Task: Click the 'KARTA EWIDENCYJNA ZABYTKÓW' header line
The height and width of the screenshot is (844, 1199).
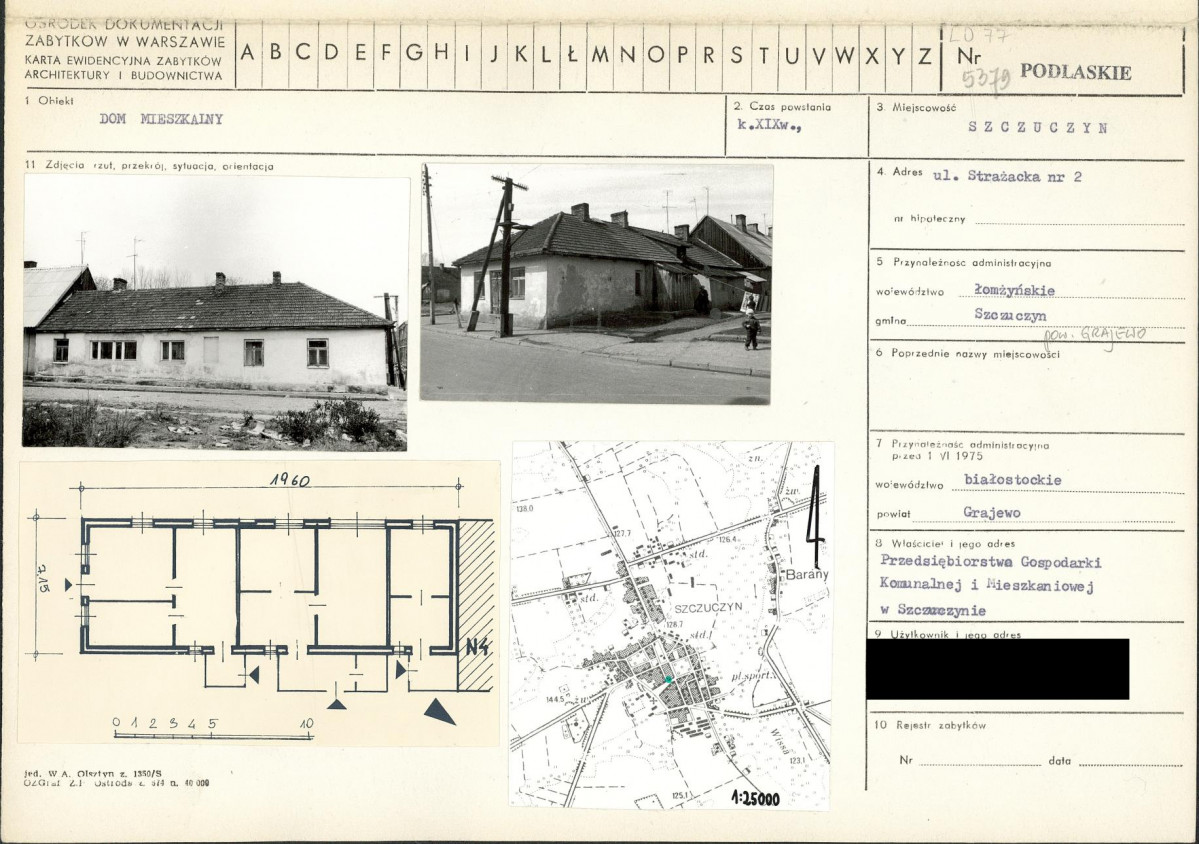Action: click(x=123, y=60)
